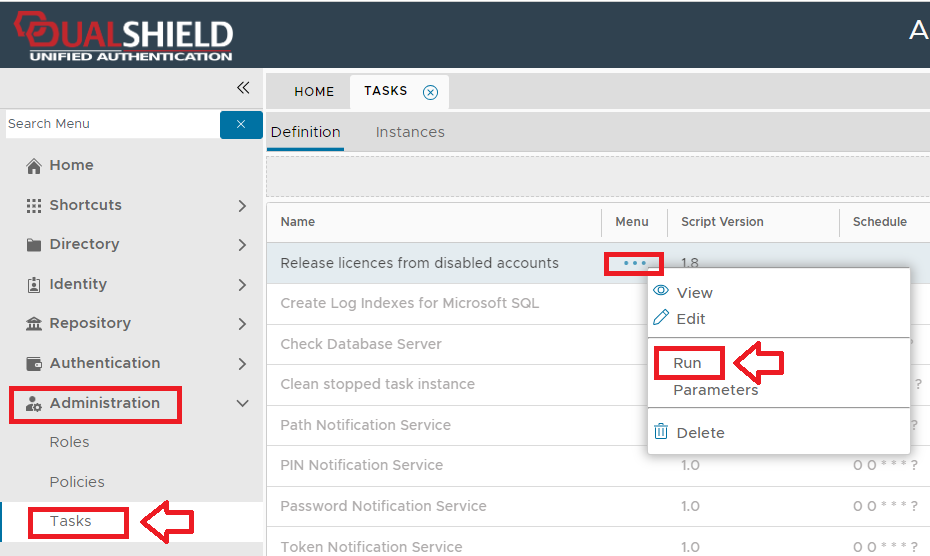This screenshot has height=556, width=930.
Task: Expand the Shortcuts menu section
Action: click(242, 205)
